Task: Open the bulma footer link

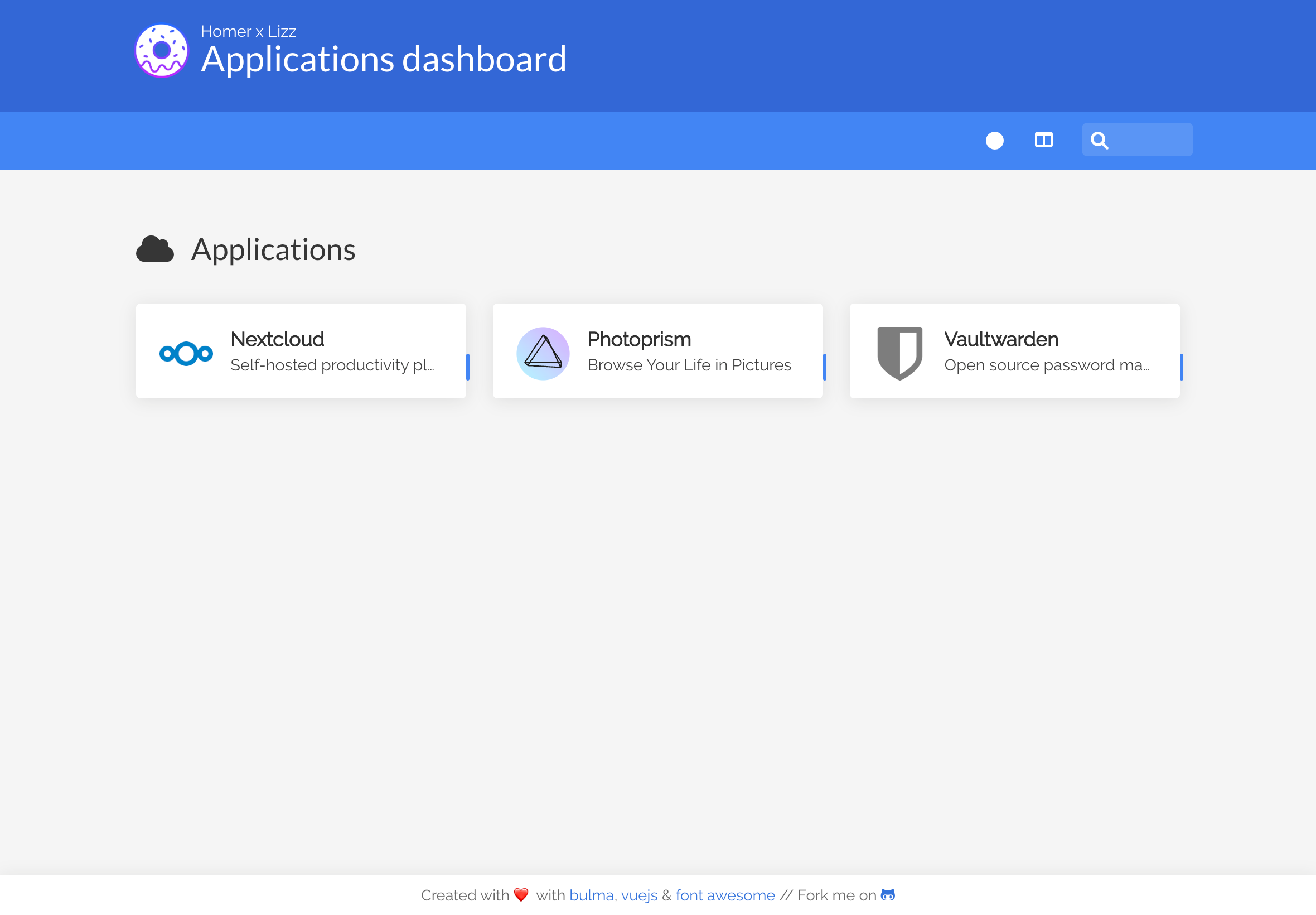Action: (591, 895)
